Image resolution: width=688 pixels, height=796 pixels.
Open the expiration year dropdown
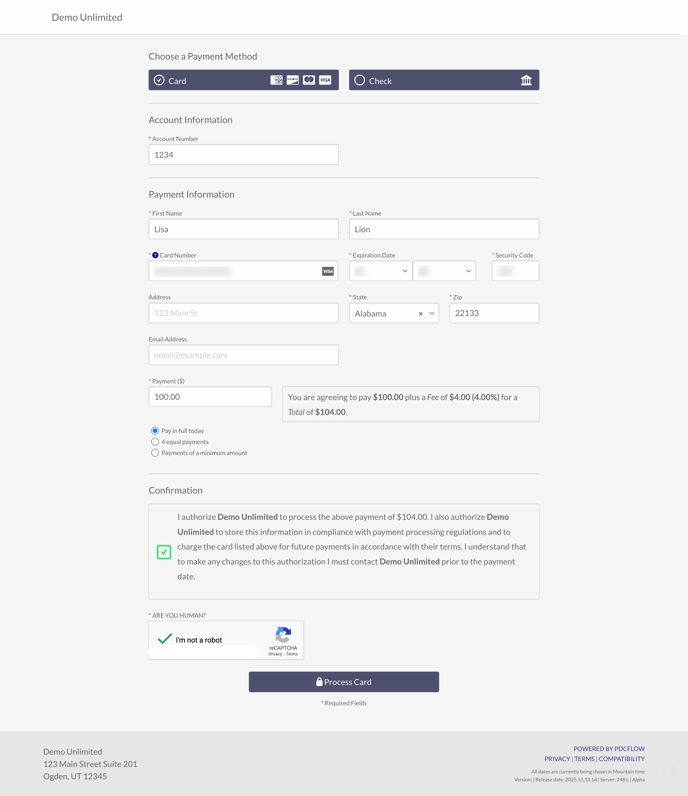(444, 271)
